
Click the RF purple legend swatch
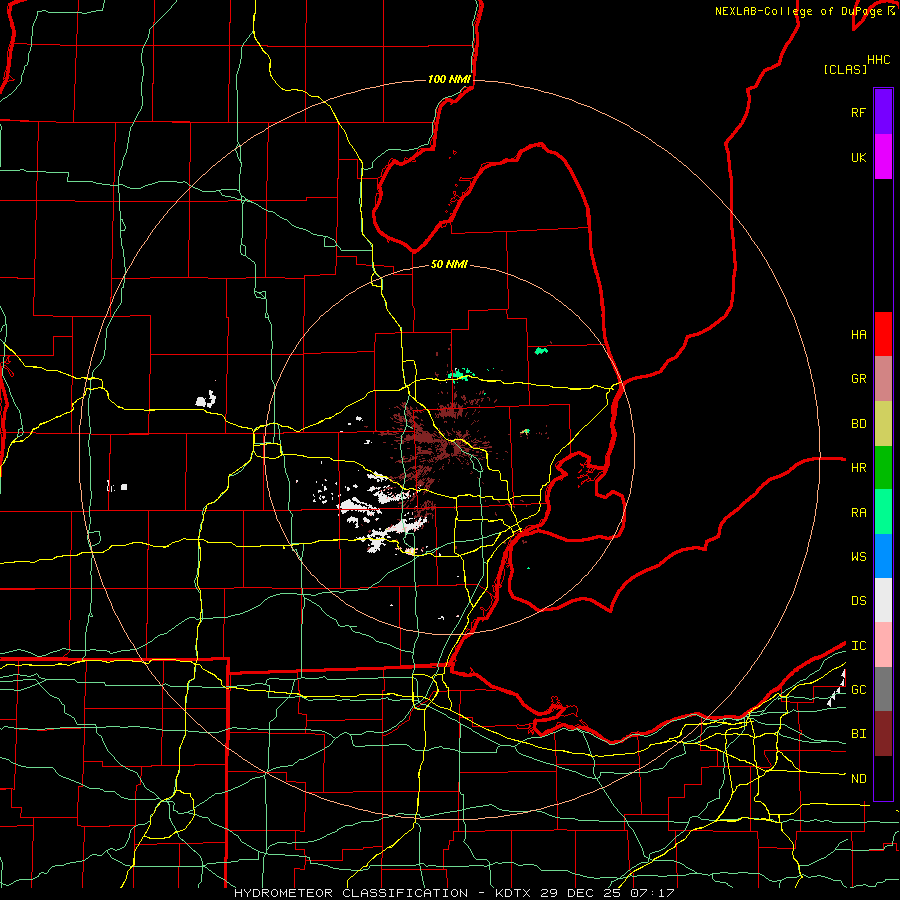tap(883, 112)
